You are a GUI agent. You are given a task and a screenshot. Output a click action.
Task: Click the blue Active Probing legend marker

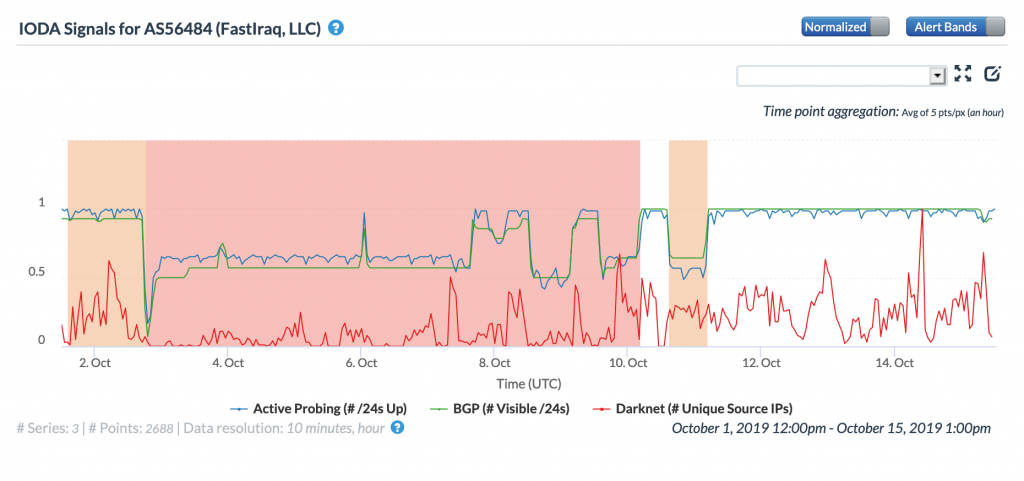coord(239,408)
